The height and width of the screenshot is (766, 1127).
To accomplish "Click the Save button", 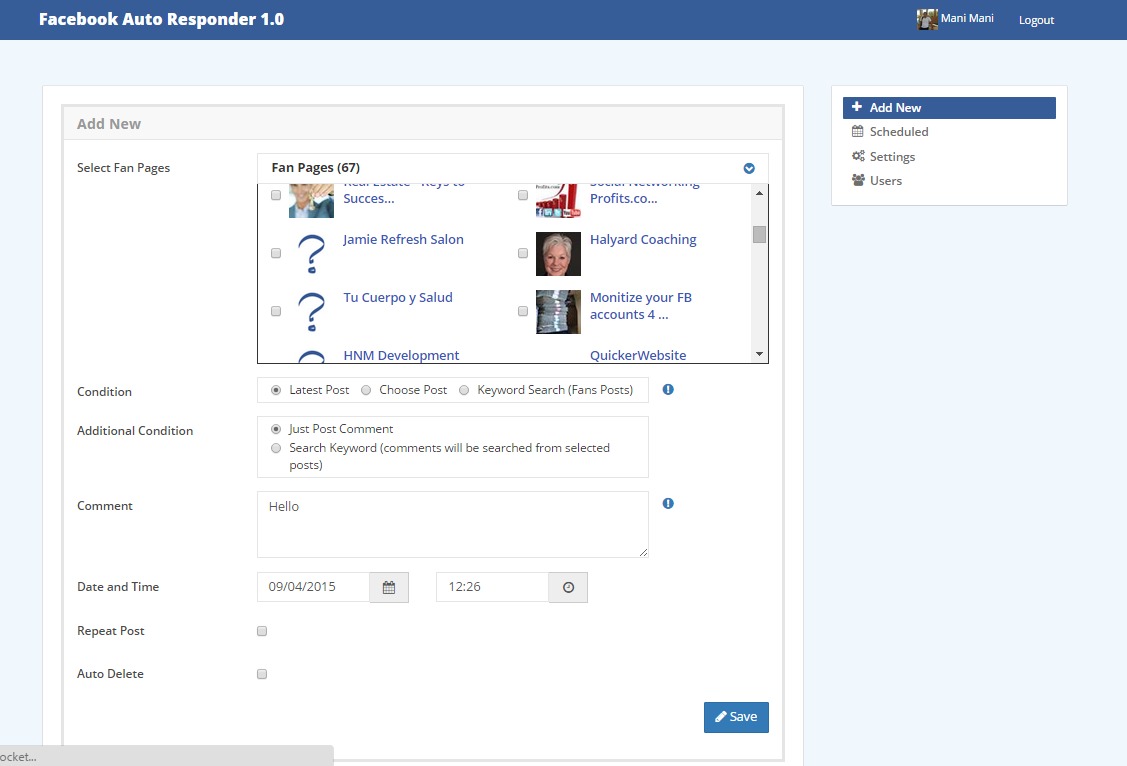I will click(736, 717).
